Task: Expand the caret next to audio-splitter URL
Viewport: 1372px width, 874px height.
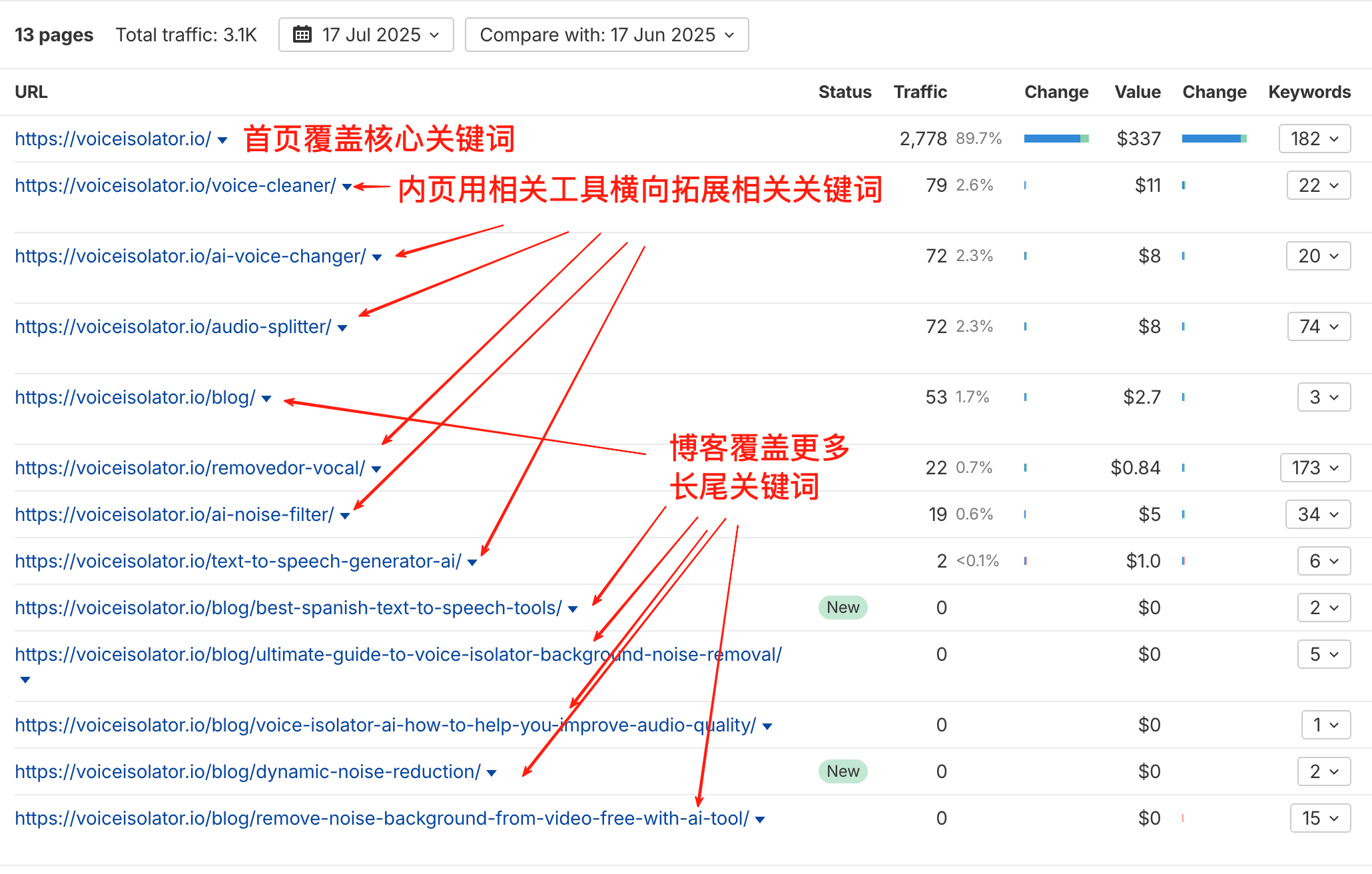Action: [x=342, y=328]
